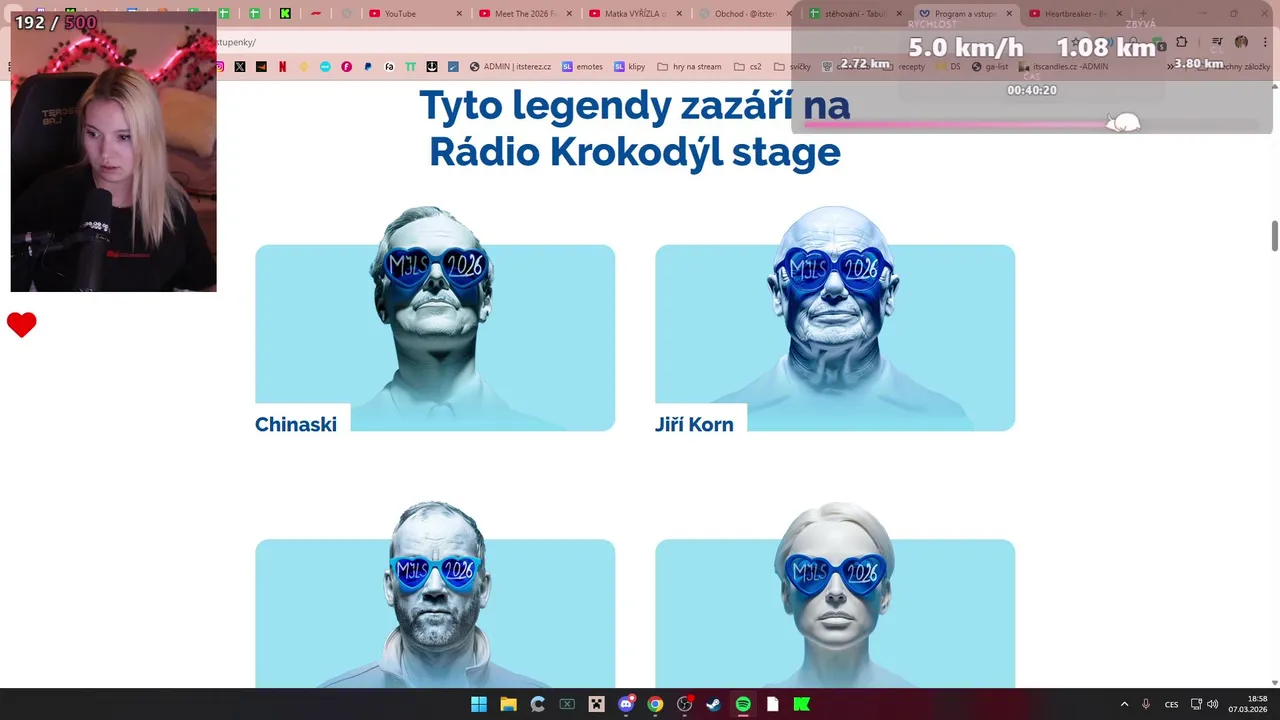
Task: Open Spotify from the taskbar
Action: (x=743, y=704)
